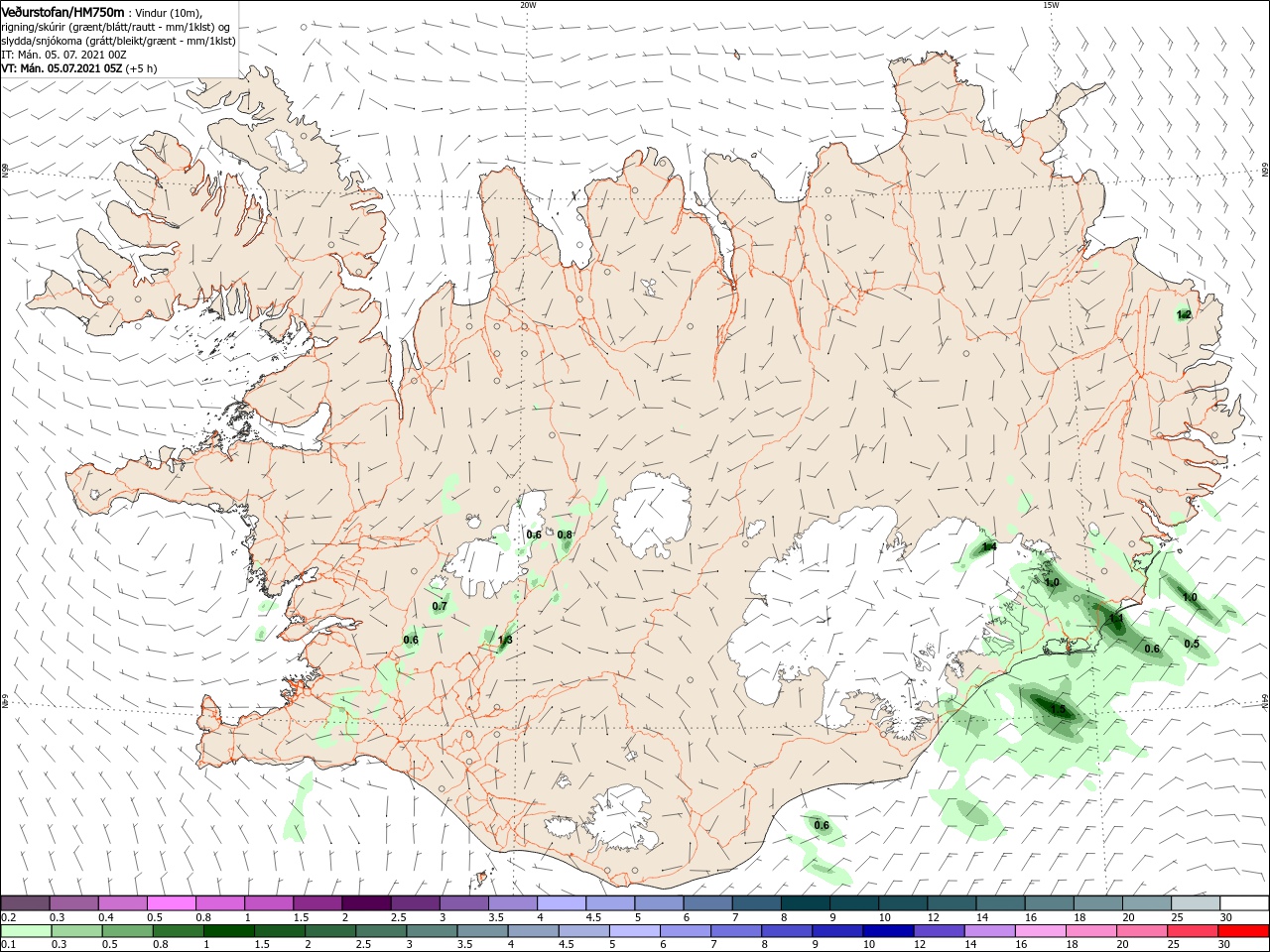The image size is (1270, 952).
Task: Click the Veðurstofan/HM750m title text
Action: pos(63,12)
